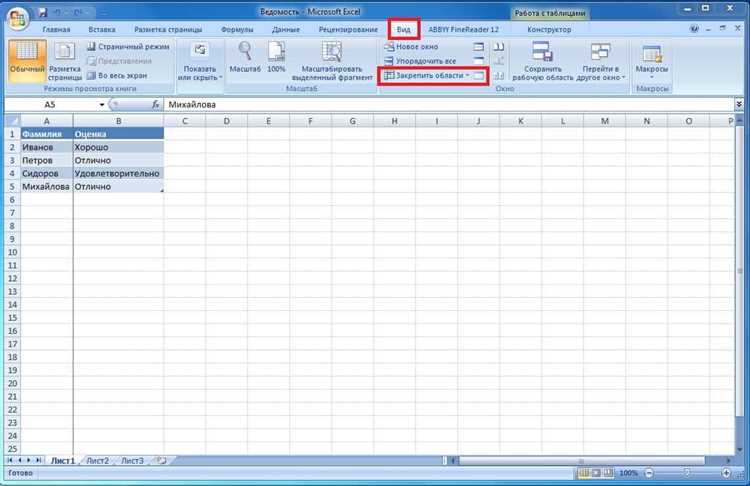Set zoom to 100% in the ribbon

click(x=276, y=57)
